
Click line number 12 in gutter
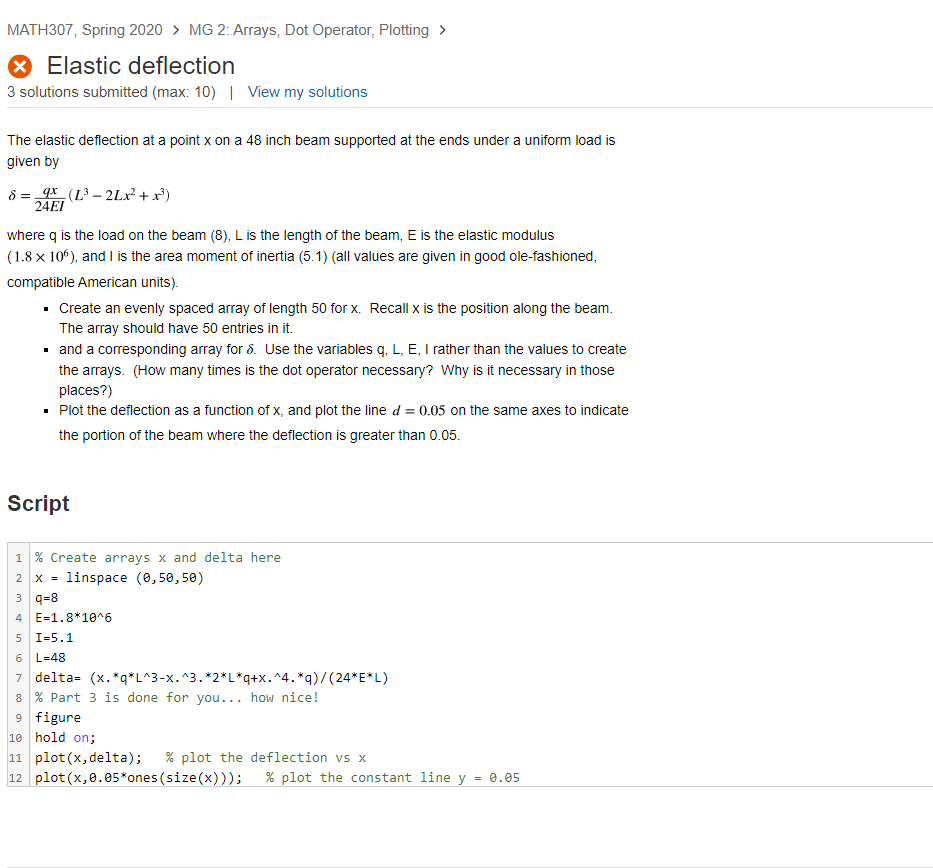pos(15,778)
